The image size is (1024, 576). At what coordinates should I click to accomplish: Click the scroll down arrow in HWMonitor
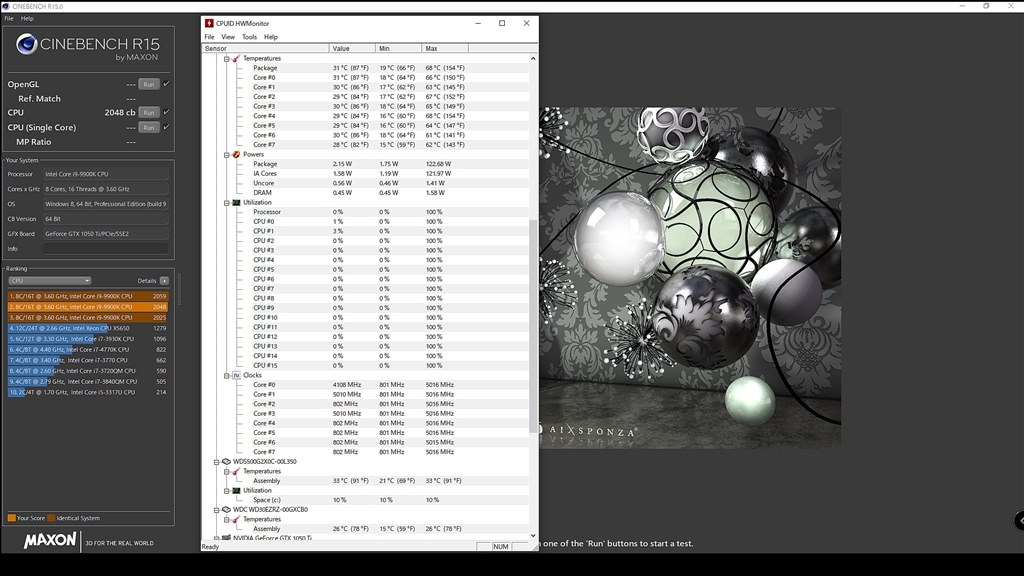coord(533,536)
